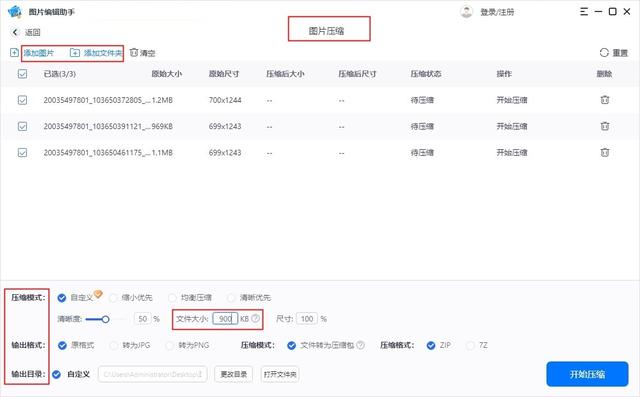Select 转为PNG output format

[169, 346]
